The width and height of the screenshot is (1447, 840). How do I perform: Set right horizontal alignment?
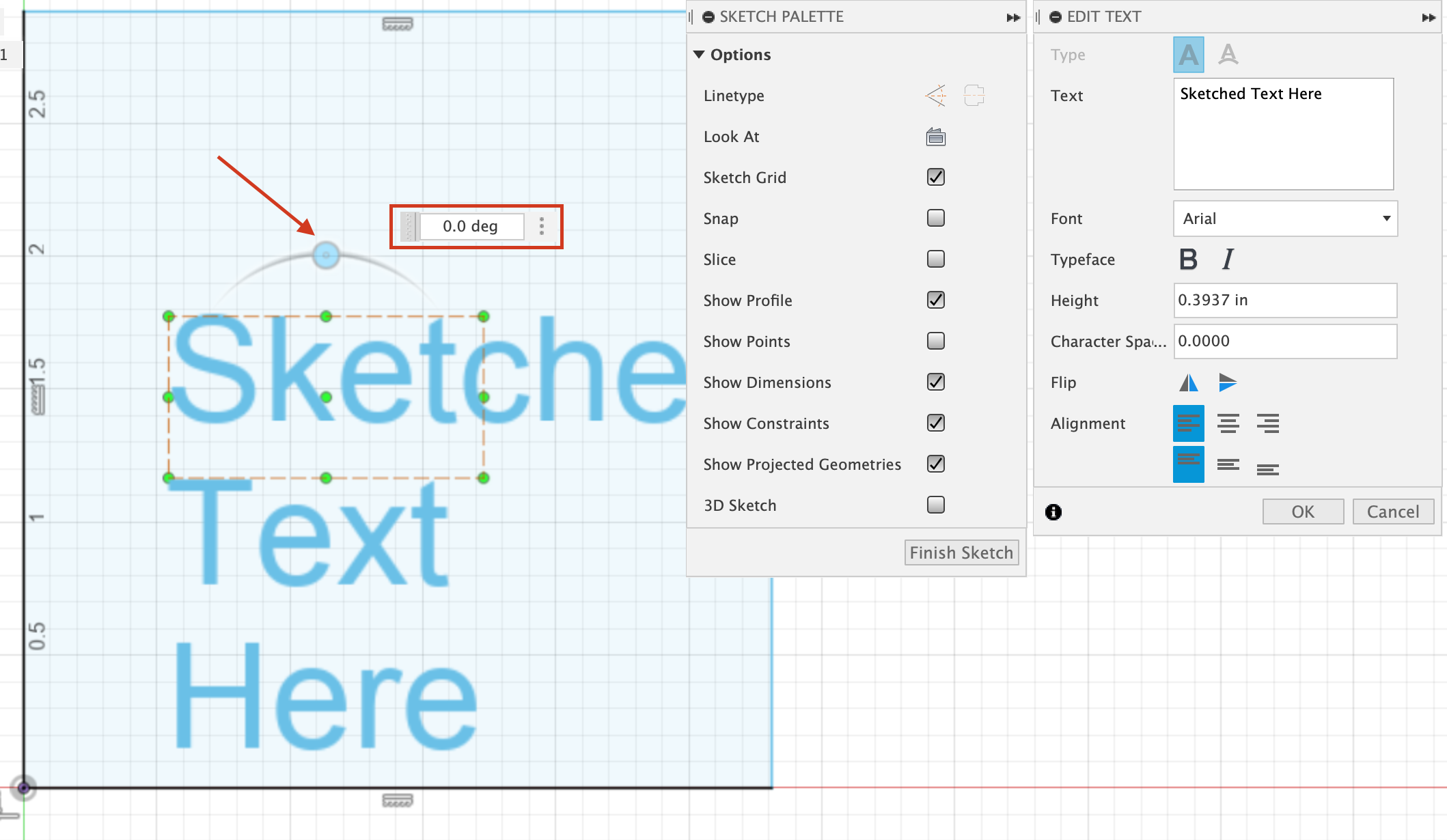[x=1267, y=423]
